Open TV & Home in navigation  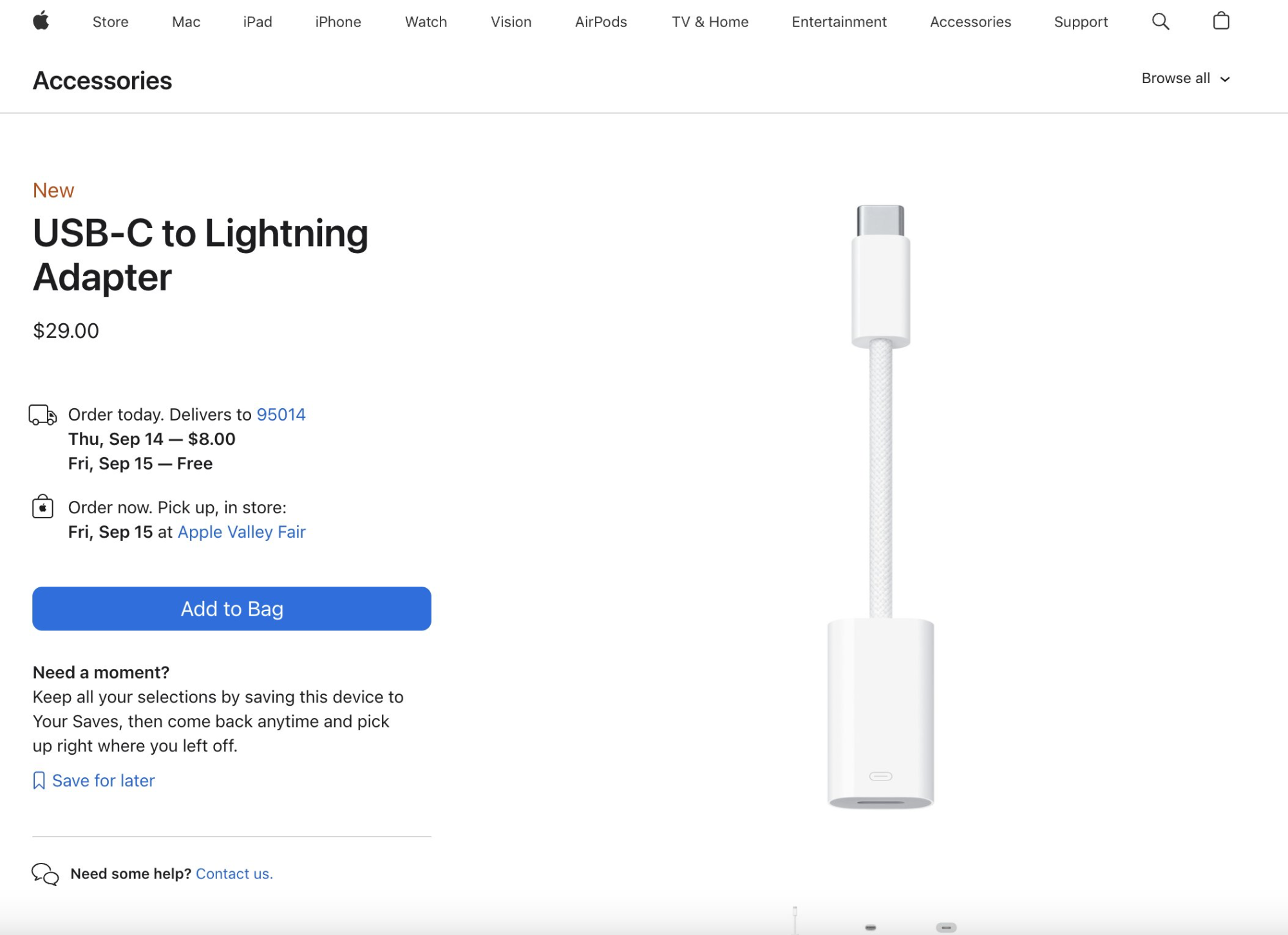point(710,22)
